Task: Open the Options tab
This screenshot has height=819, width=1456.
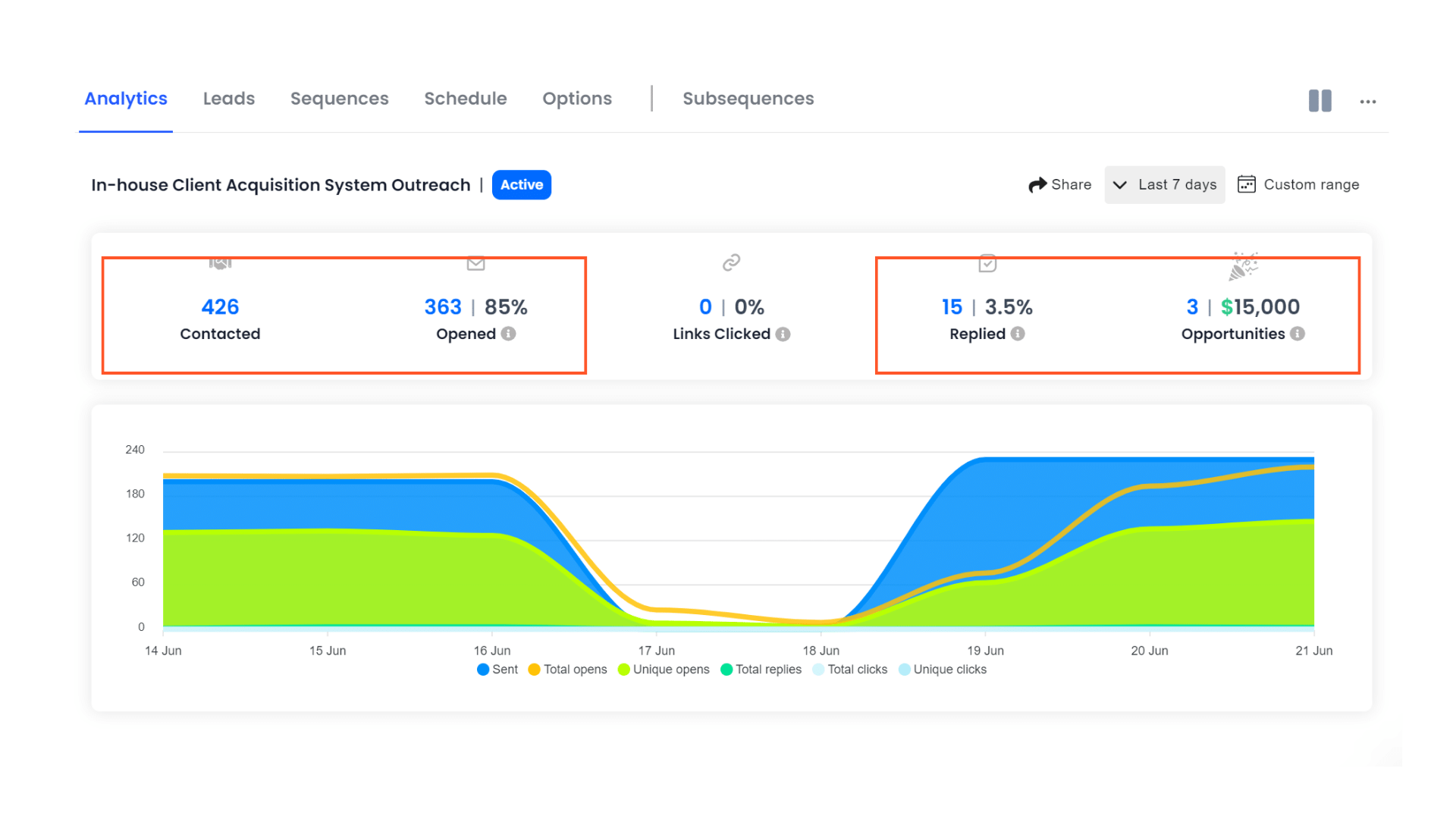Action: point(577,99)
